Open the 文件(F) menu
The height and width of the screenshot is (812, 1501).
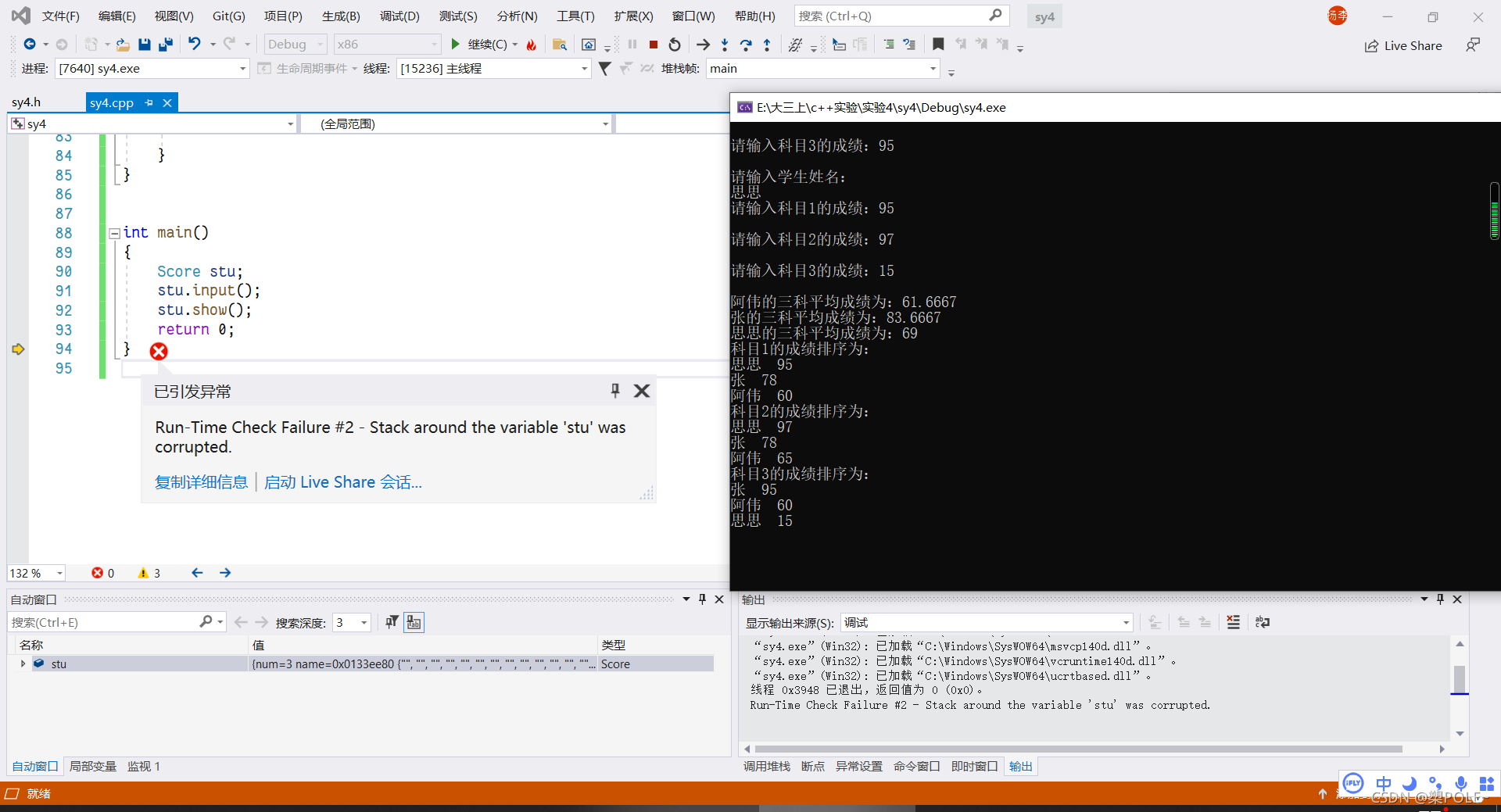pos(60,16)
